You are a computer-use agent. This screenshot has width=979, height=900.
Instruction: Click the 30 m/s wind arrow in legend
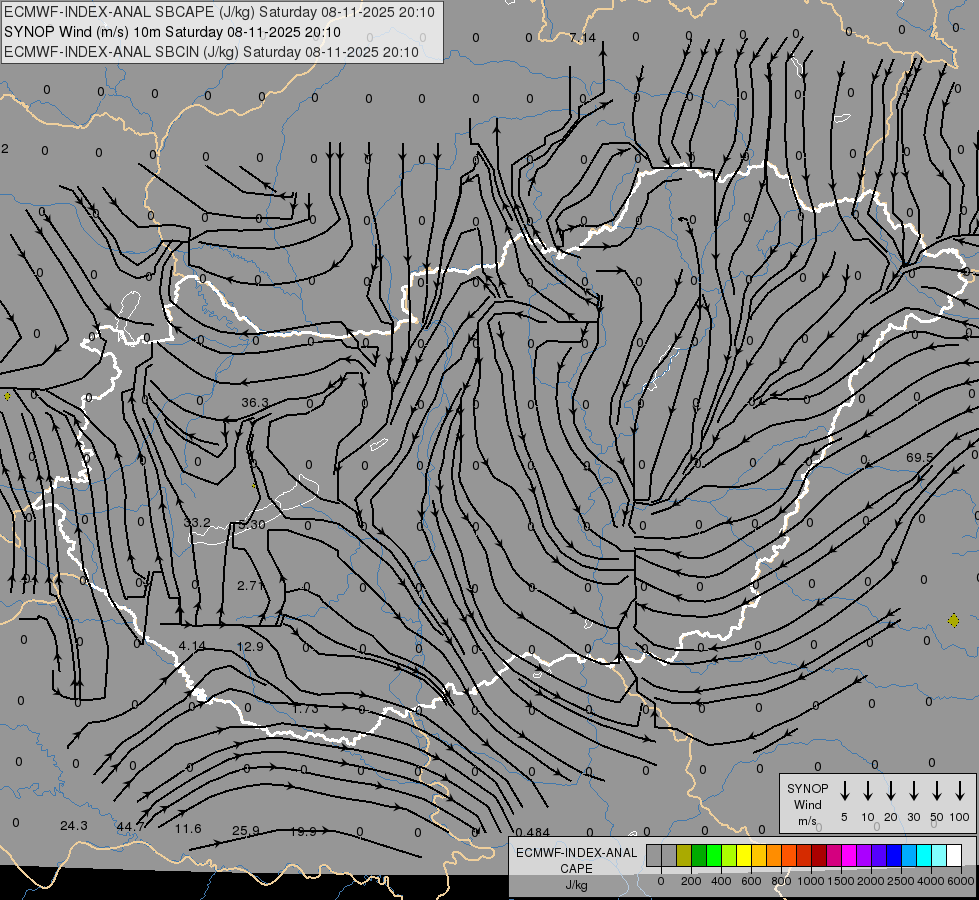click(x=913, y=791)
